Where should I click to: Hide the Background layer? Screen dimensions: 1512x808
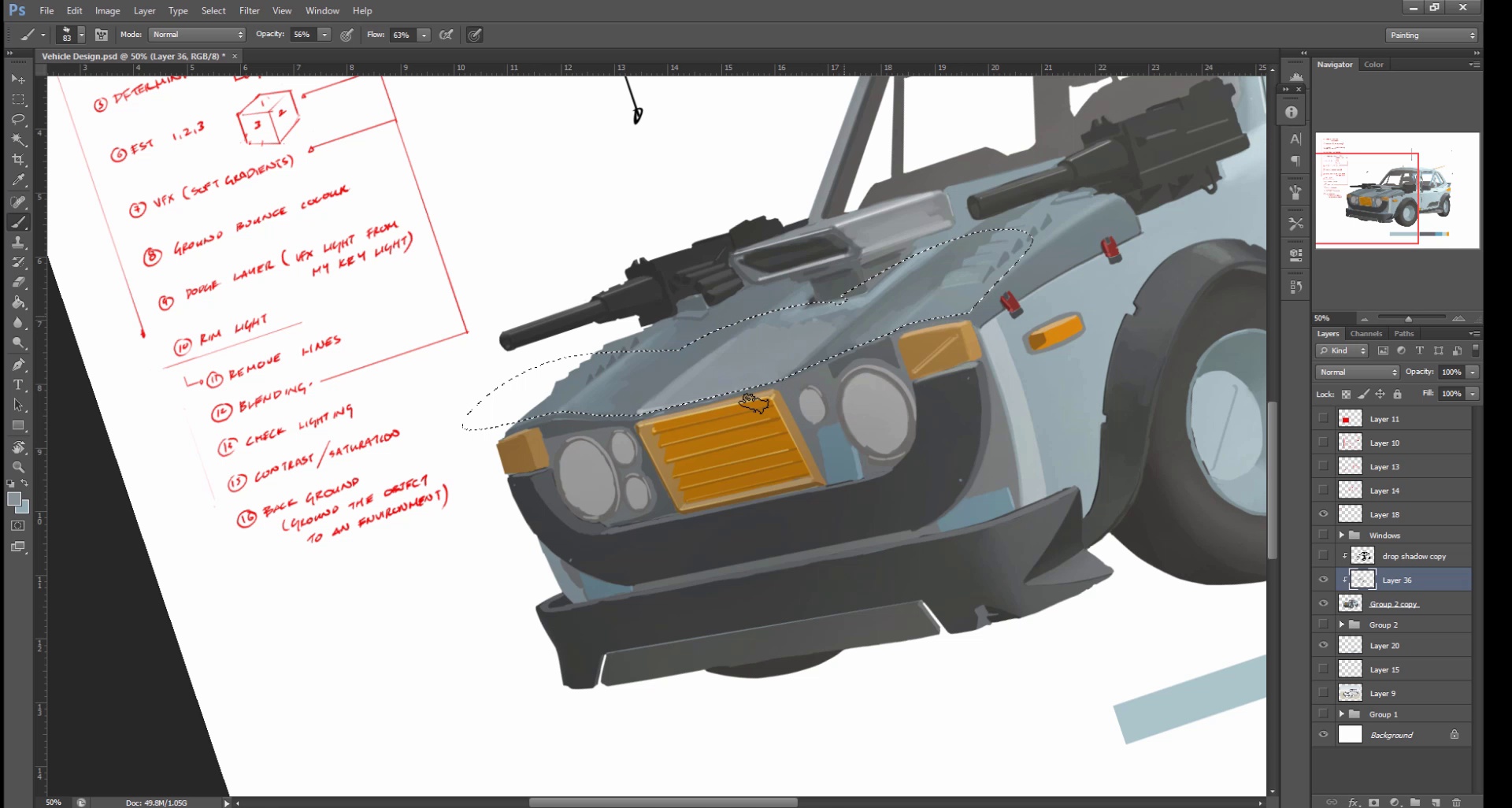tap(1323, 735)
